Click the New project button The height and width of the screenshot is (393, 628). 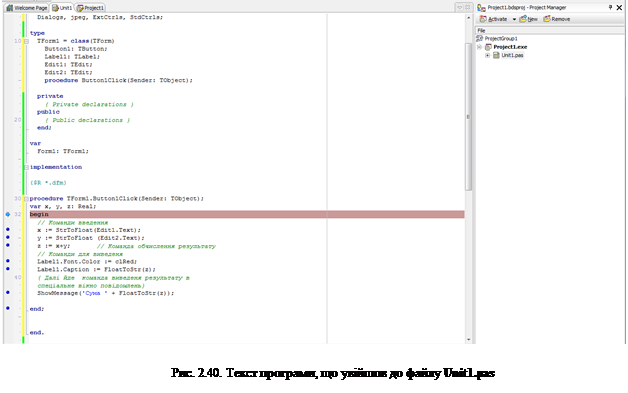pyautogui.click(x=529, y=19)
